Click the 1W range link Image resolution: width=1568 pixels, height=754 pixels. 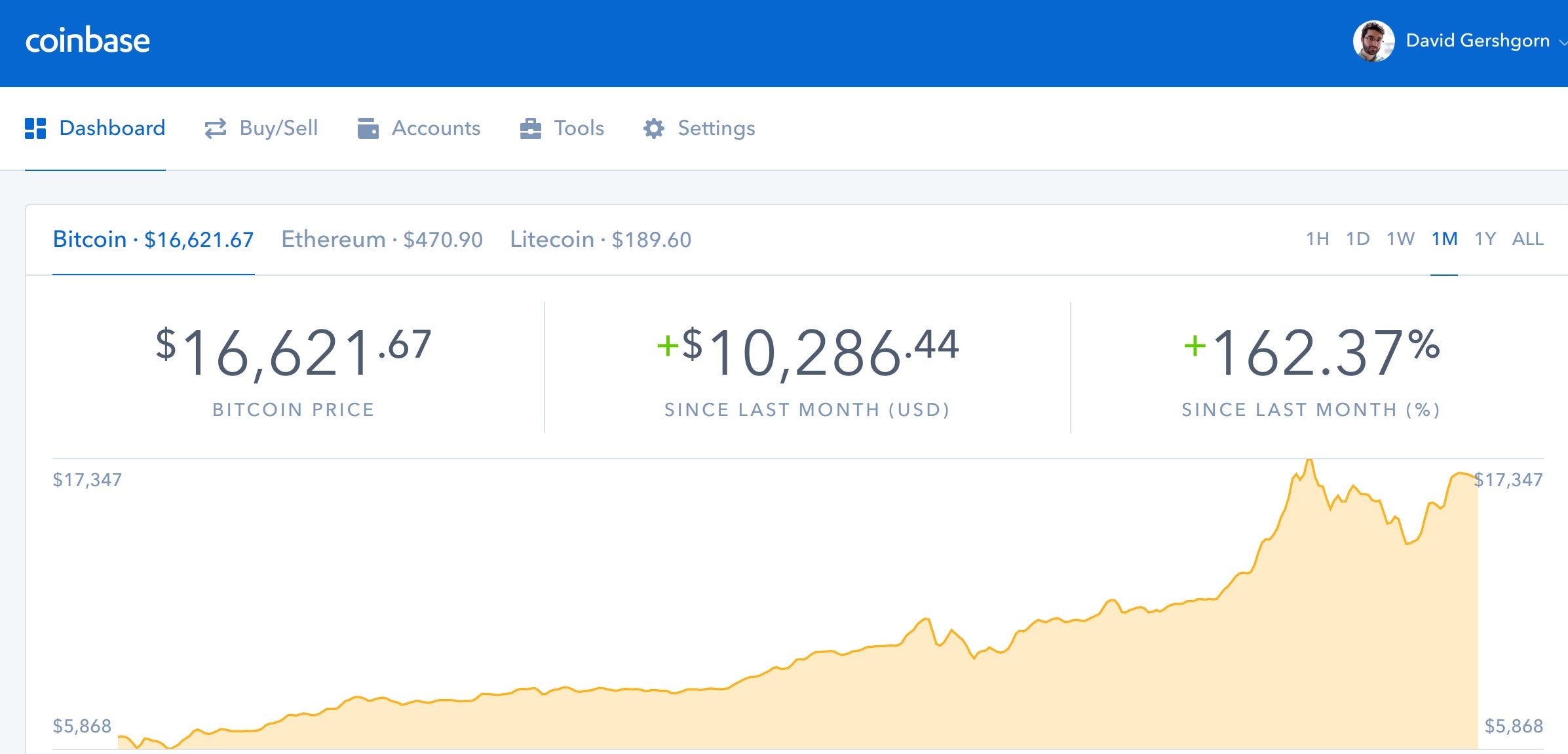tap(1402, 239)
